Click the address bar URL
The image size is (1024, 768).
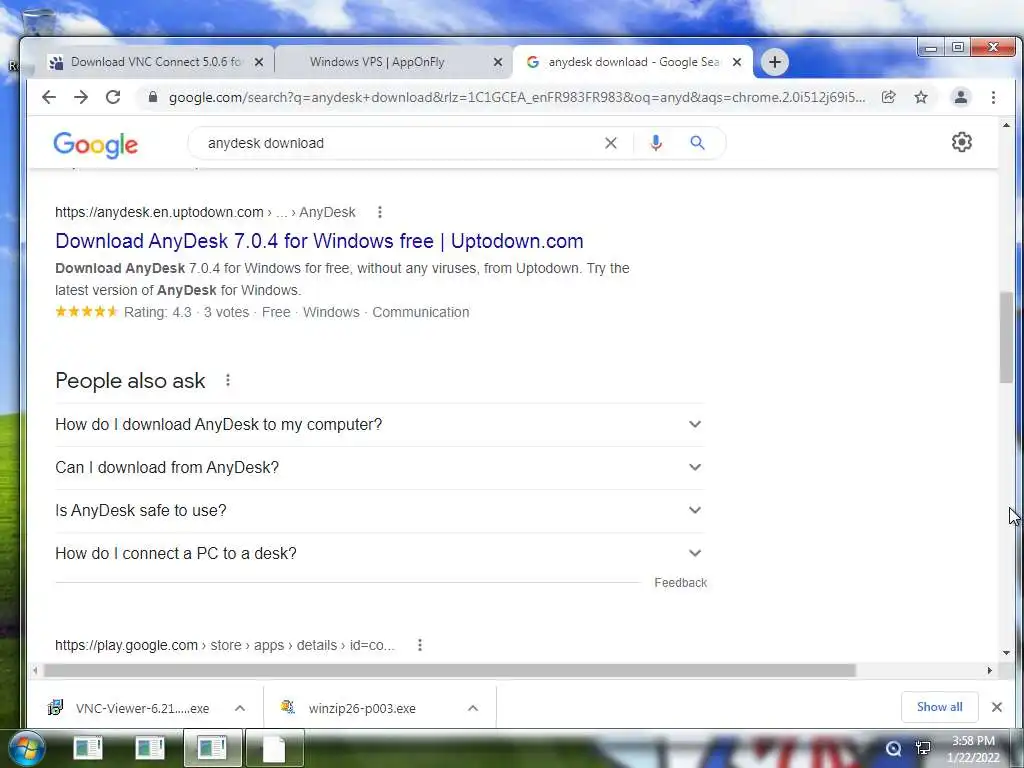(x=517, y=97)
